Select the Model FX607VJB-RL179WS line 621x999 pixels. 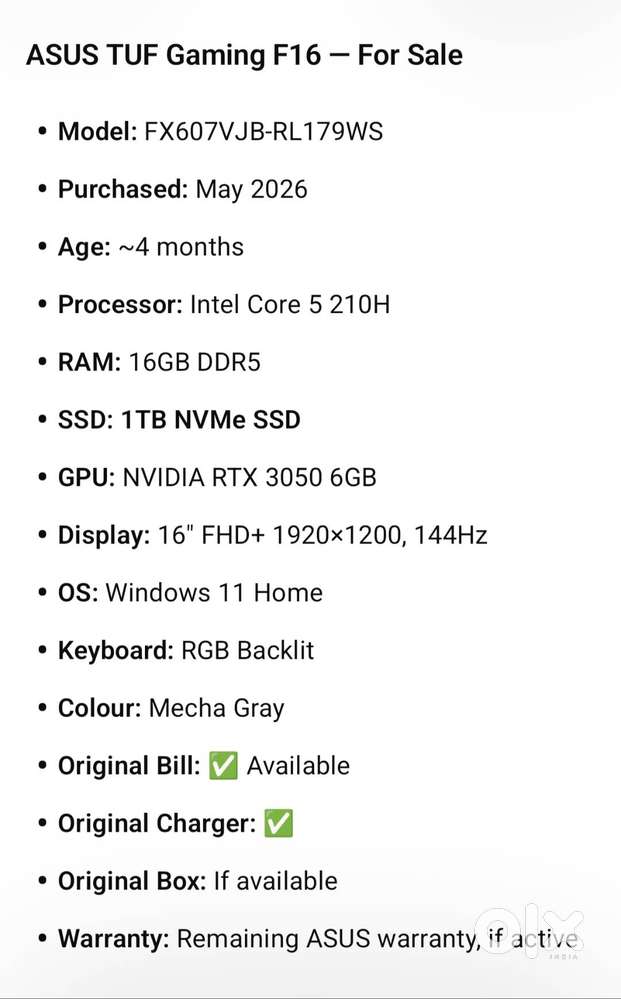point(220,131)
